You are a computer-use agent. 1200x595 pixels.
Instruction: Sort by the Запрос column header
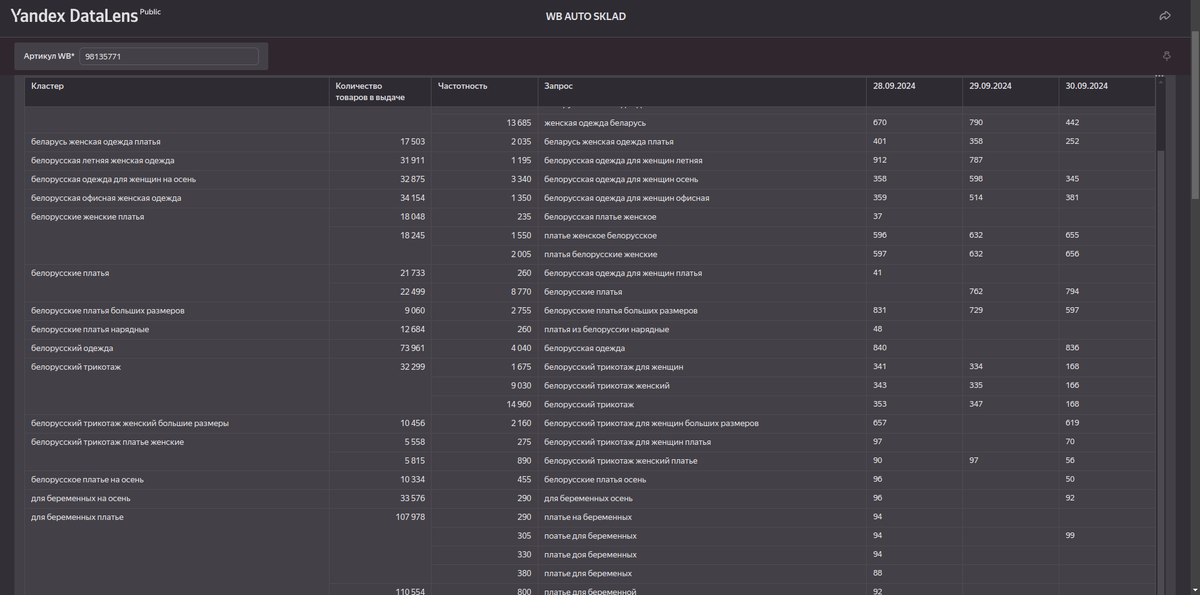[x=558, y=86]
